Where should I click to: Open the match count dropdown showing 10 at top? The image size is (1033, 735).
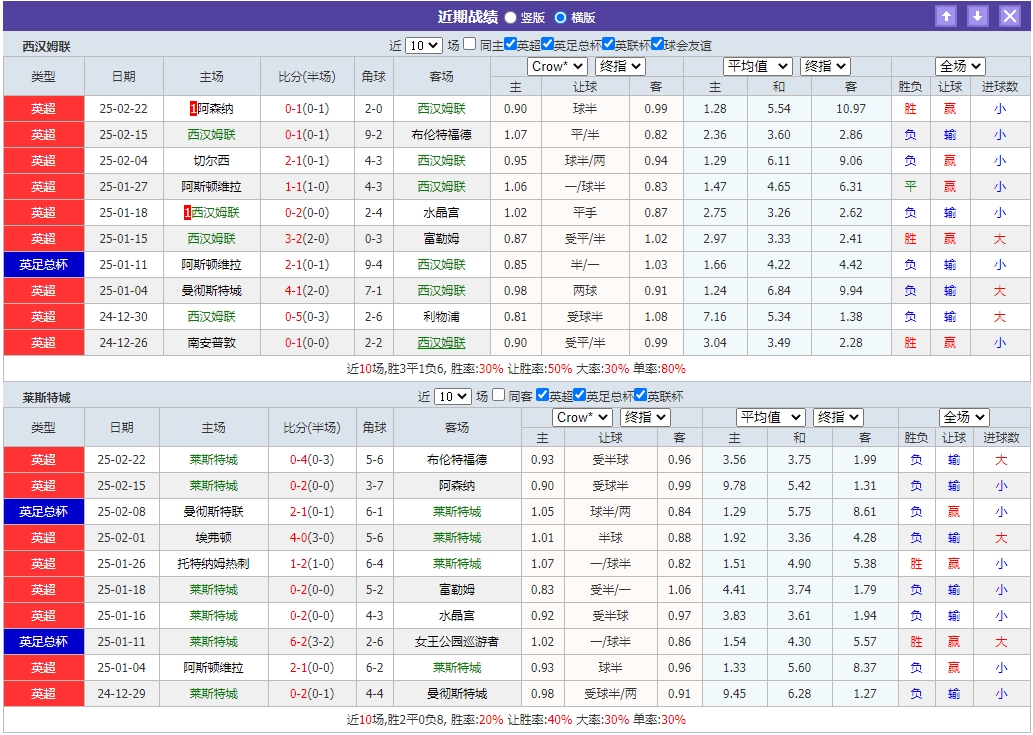[424, 43]
